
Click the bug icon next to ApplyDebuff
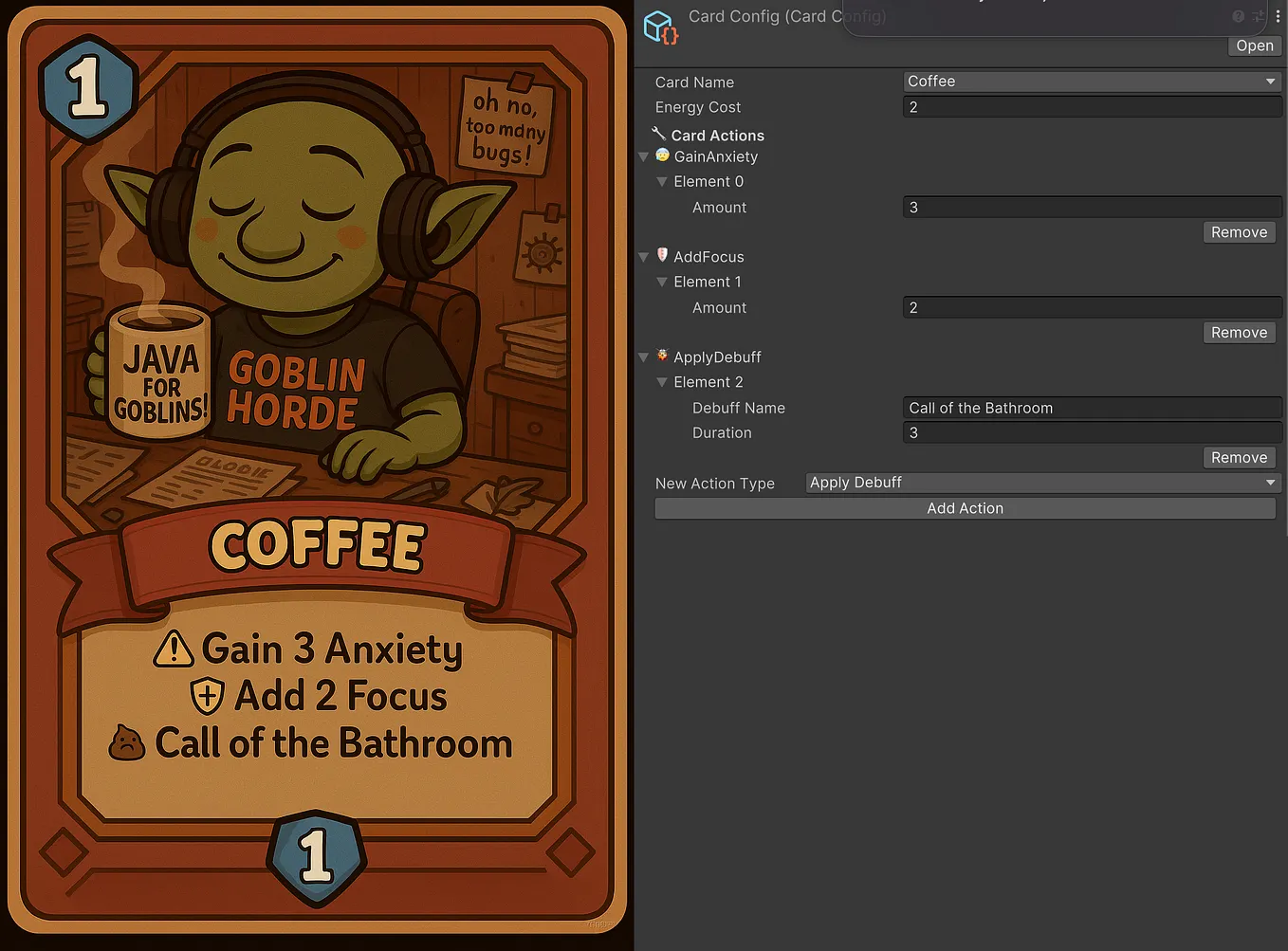point(661,357)
